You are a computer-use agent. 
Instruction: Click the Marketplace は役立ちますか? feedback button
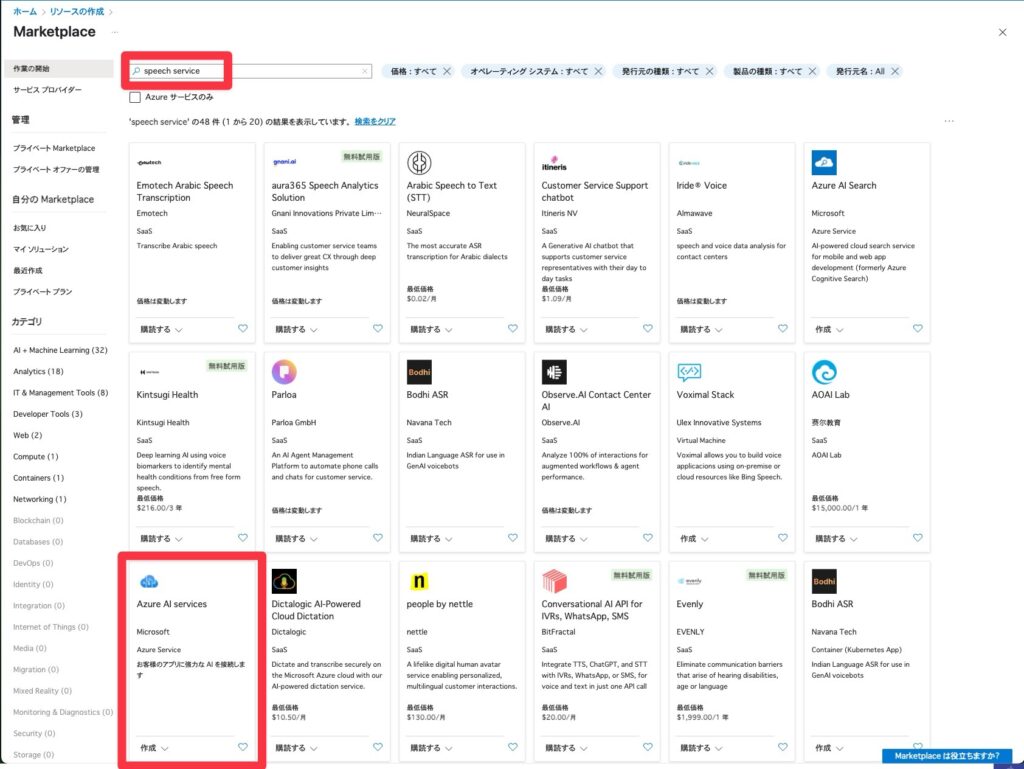(947, 756)
